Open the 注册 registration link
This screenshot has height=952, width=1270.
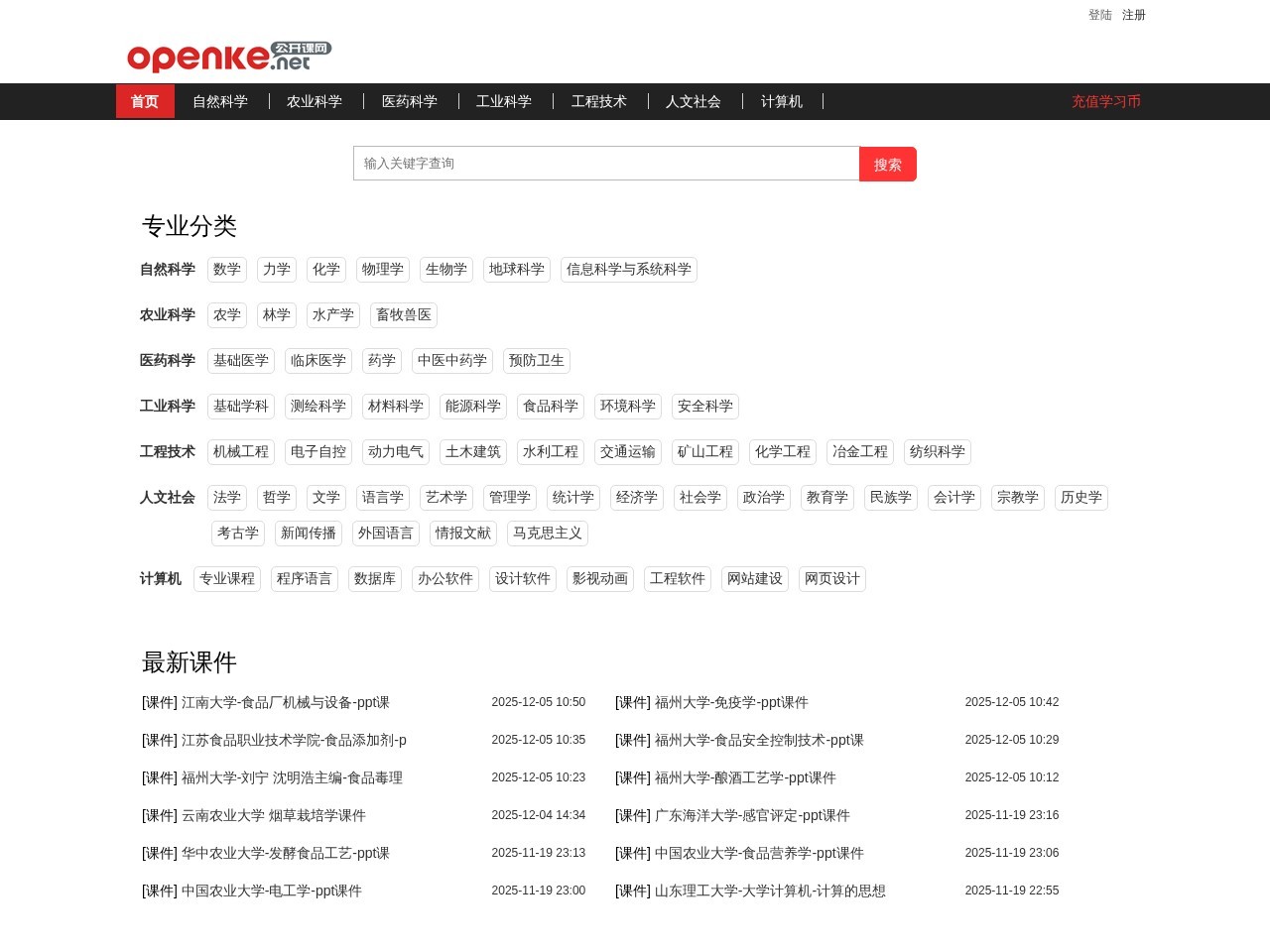click(x=1132, y=15)
